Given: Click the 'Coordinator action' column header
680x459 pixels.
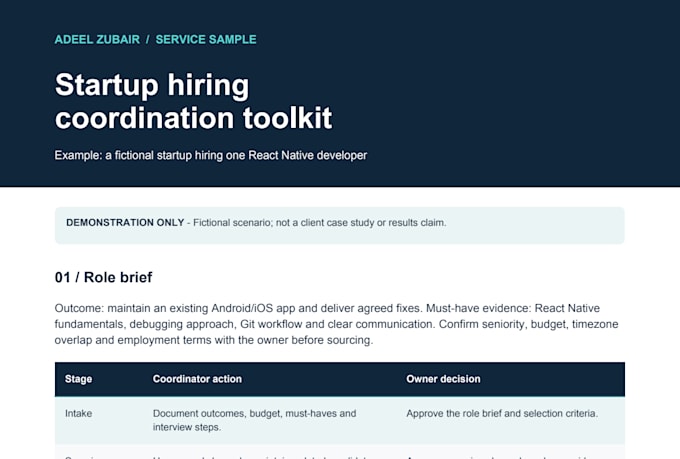Looking at the screenshot, I should [x=197, y=379].
